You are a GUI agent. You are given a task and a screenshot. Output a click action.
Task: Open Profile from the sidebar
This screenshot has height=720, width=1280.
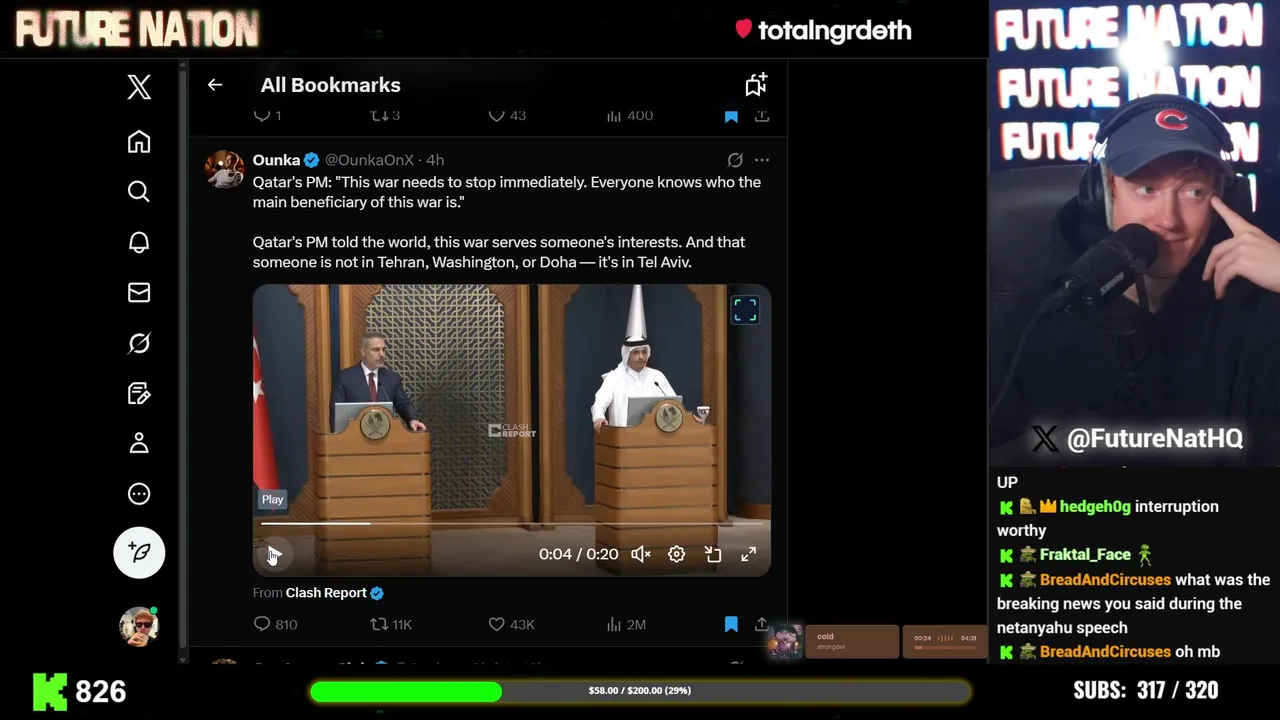tap(139, 443)
